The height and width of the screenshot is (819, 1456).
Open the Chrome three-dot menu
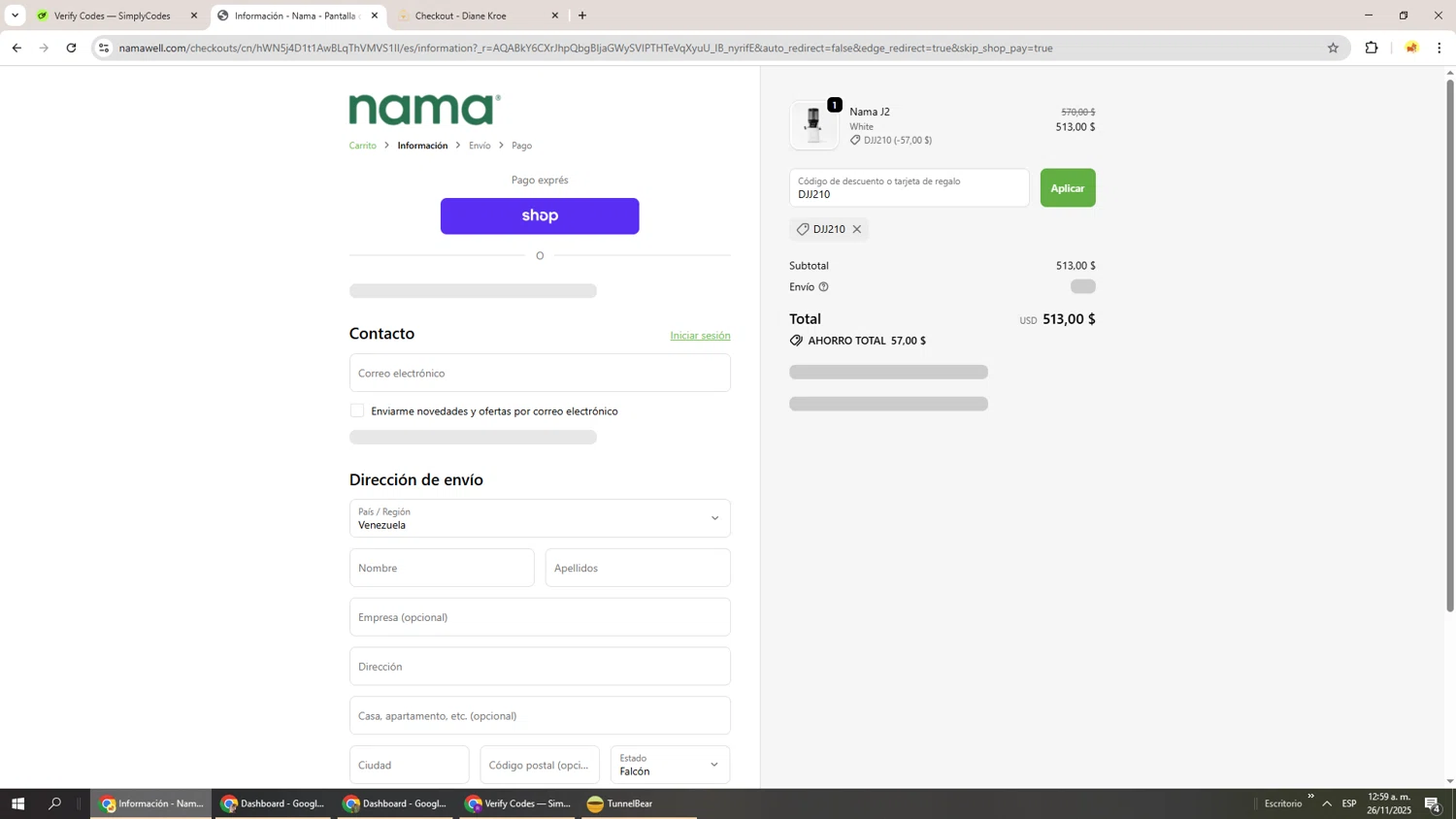[1439, 48]
